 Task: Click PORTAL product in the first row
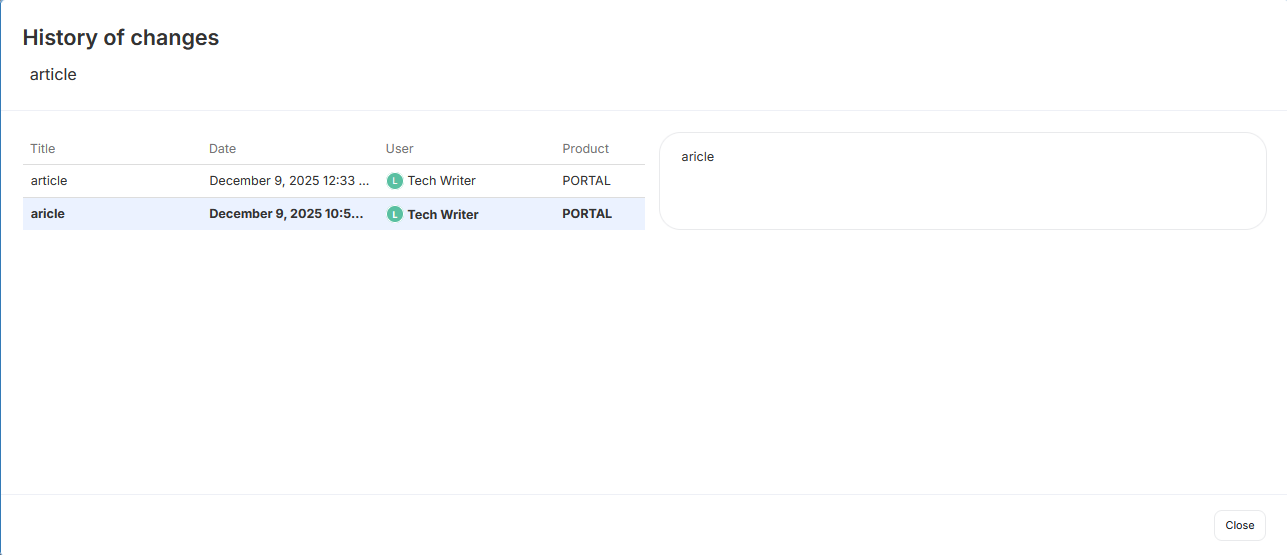(x=586, y=181)
